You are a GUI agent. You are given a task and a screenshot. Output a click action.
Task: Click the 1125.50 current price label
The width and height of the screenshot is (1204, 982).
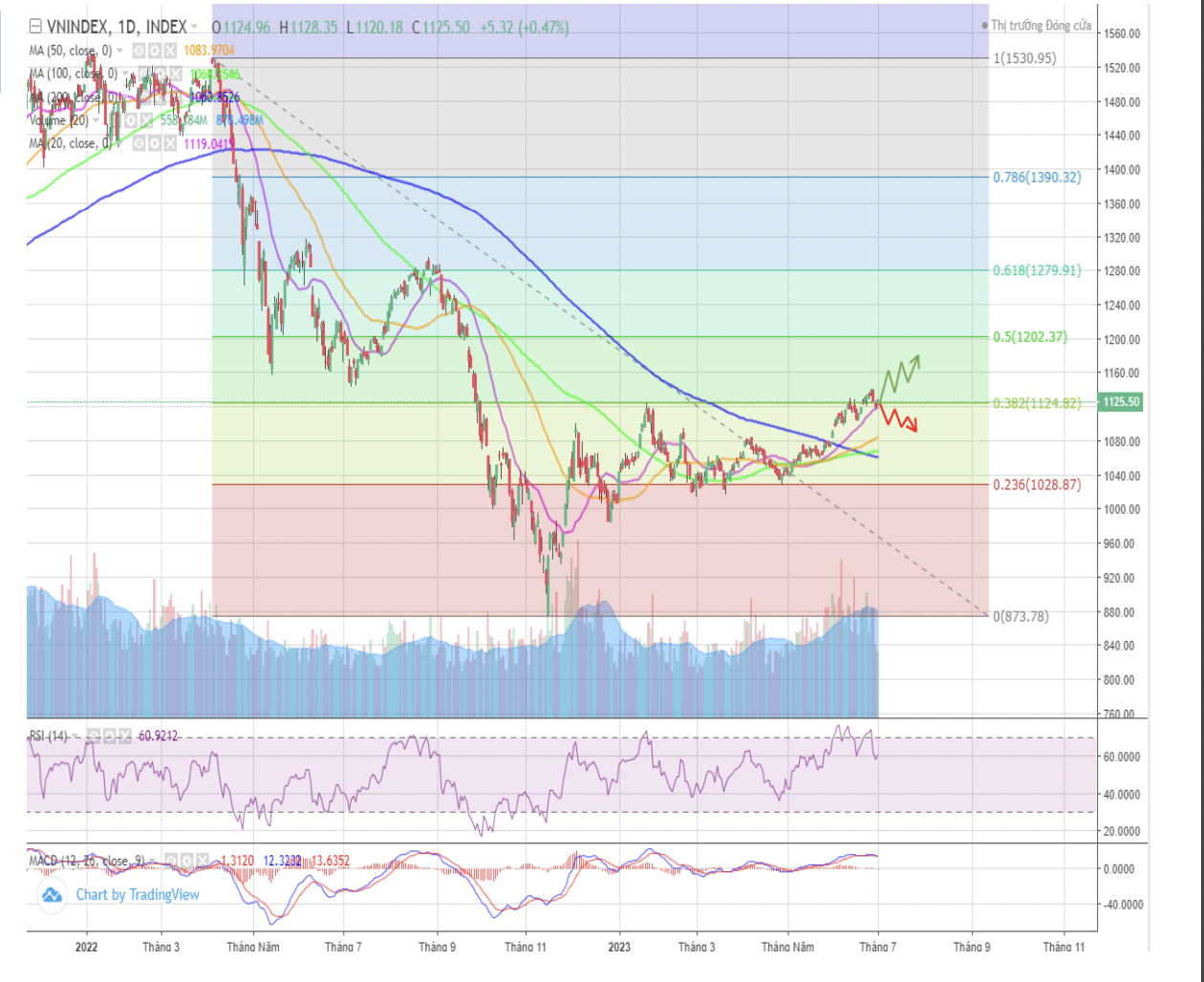point(1120,402)
